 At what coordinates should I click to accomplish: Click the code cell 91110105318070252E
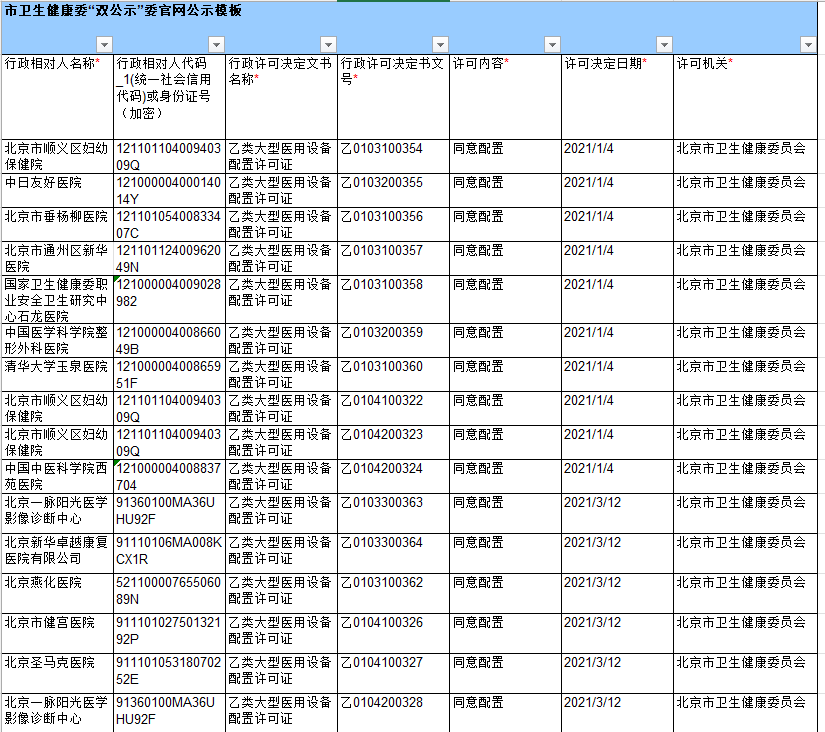pos(169,674)
